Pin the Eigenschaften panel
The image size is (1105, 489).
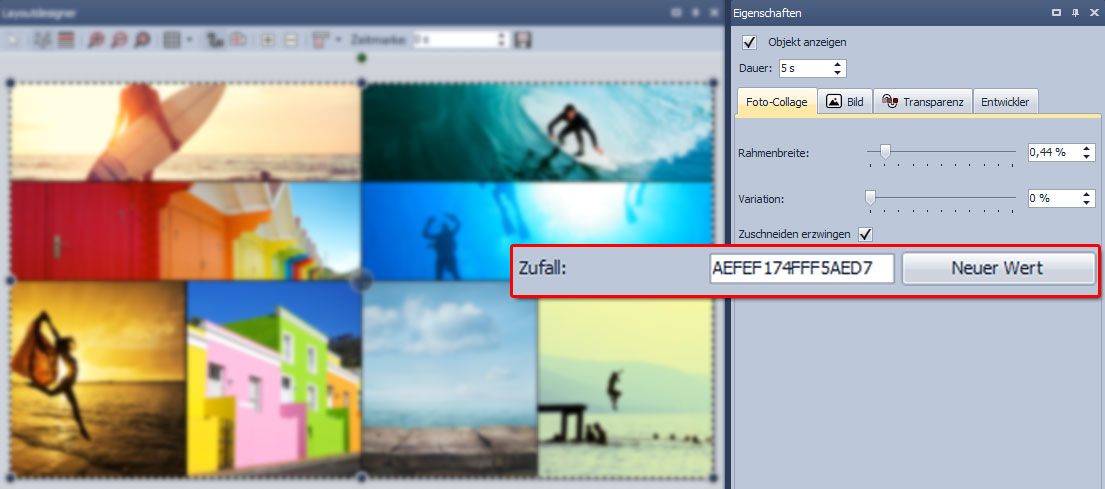point(1075,13)
